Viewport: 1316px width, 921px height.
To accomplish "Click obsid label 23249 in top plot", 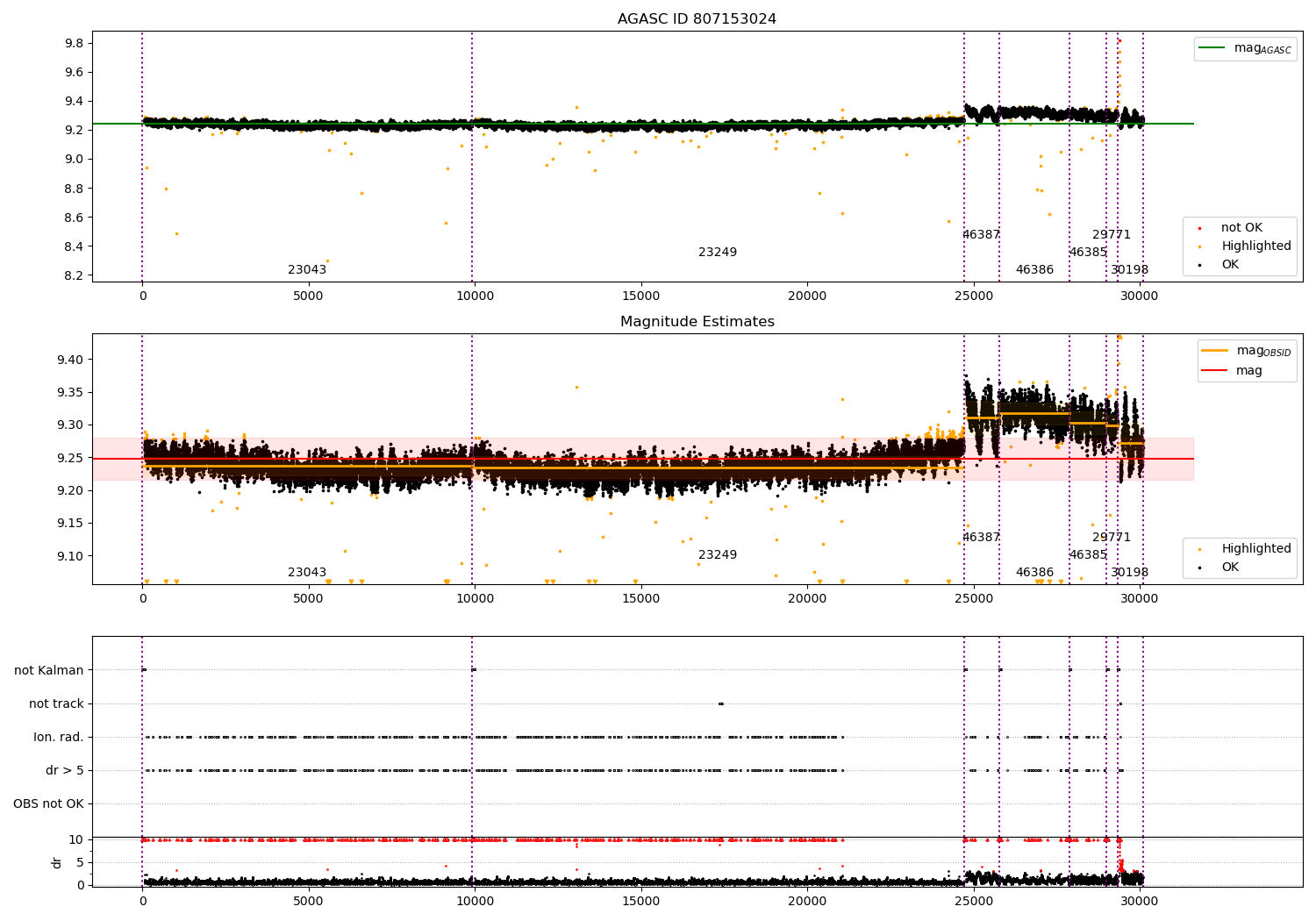I will pyautogui.click(x=718, y=253).
